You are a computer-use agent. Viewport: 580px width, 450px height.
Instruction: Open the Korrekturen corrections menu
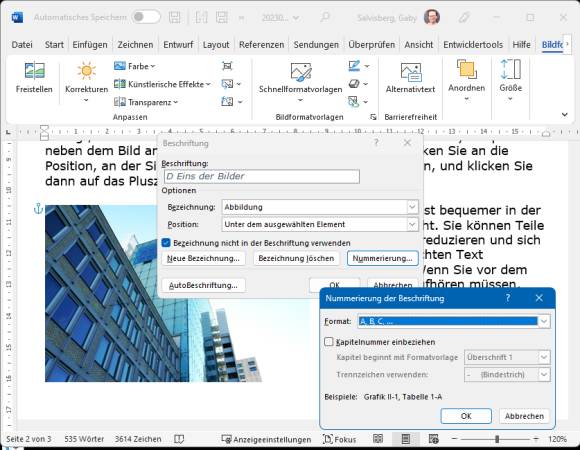(87, 82)
